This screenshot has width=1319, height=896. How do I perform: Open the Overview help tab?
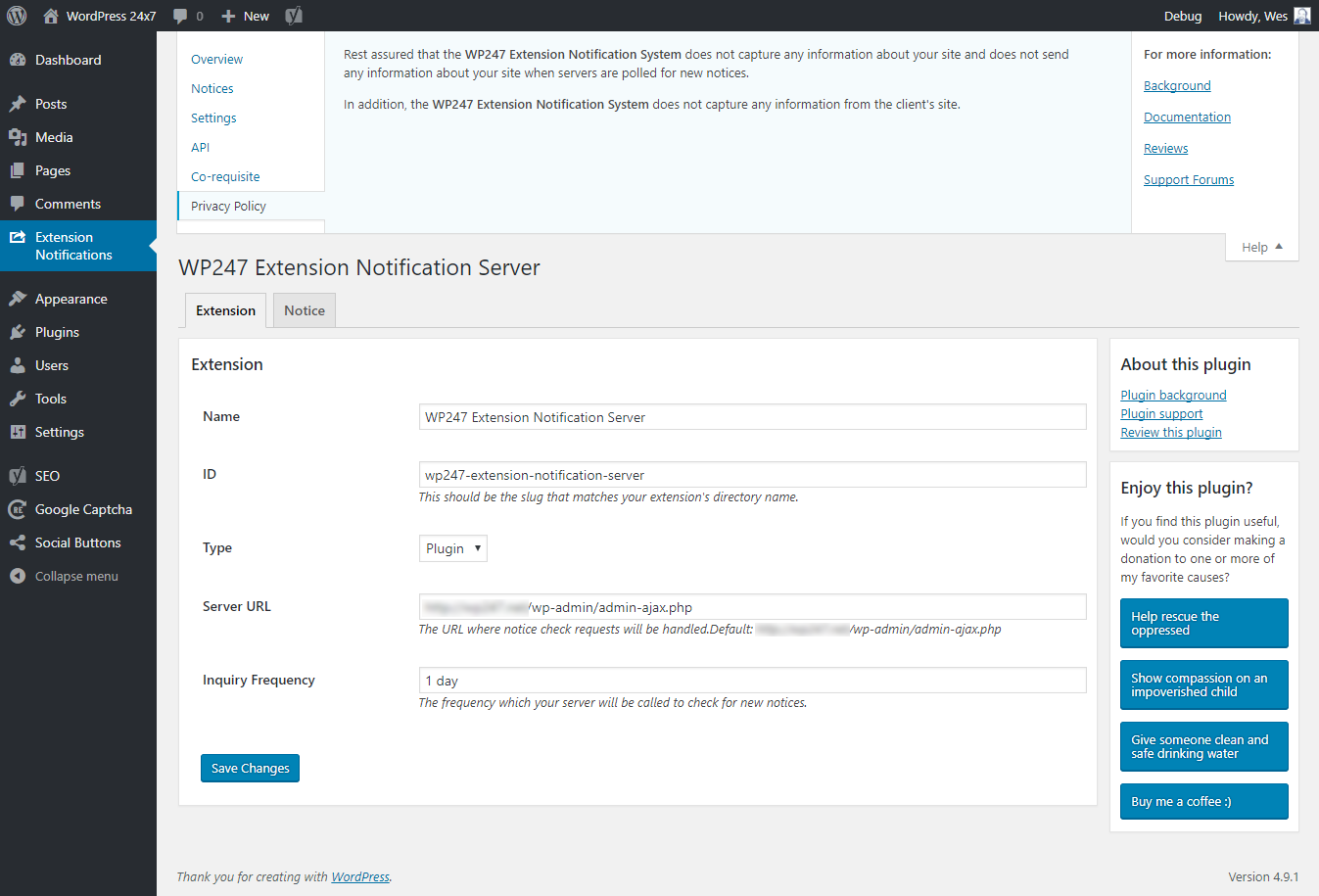(216, 59)
